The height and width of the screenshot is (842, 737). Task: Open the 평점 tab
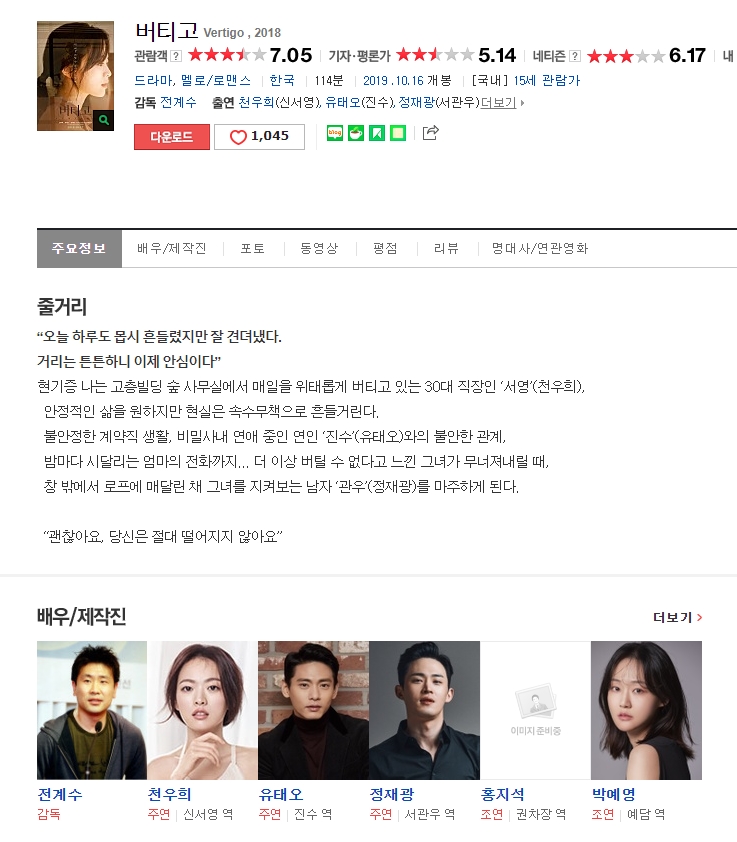385,249
